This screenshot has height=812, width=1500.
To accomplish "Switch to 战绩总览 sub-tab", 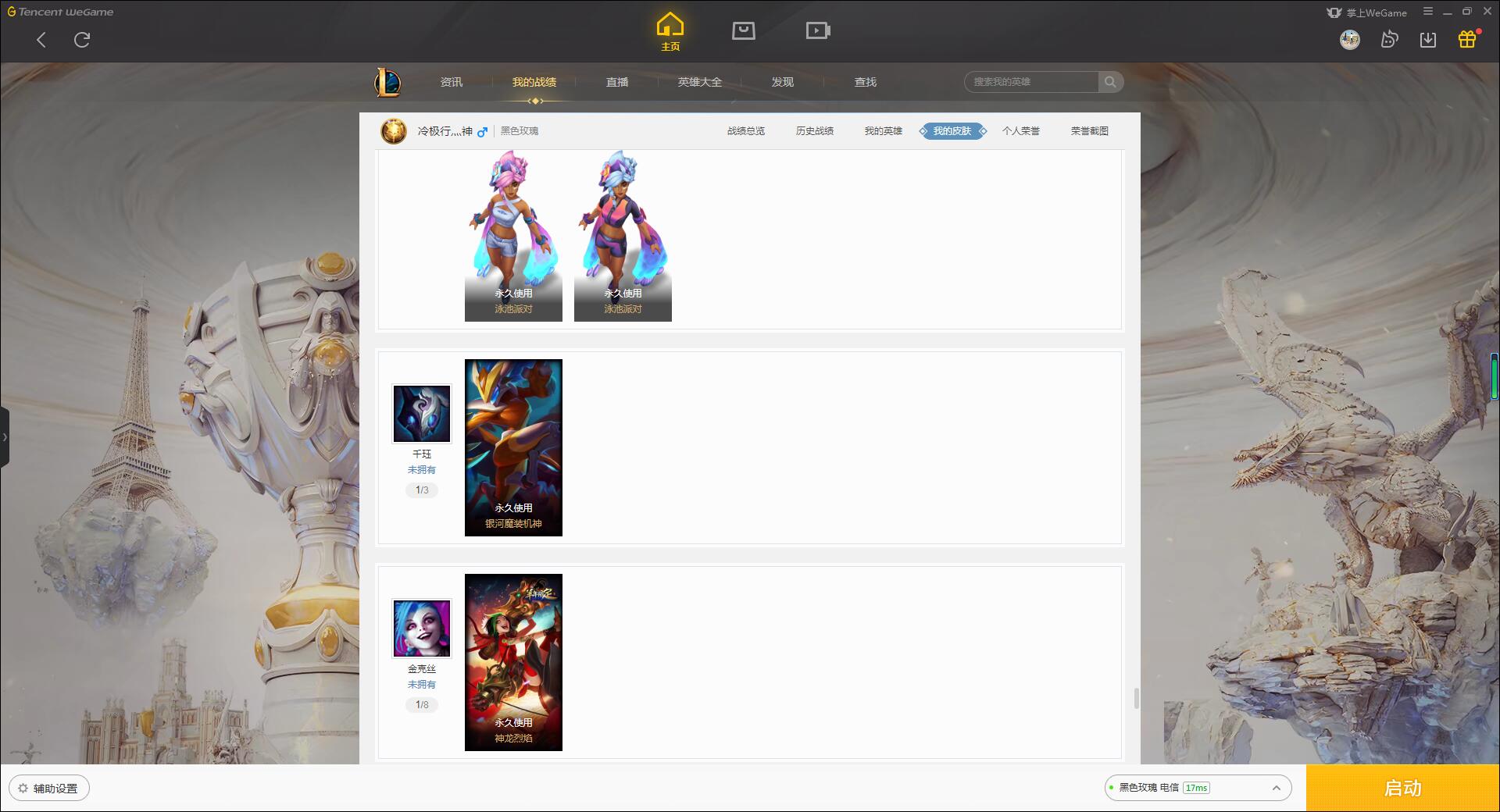I will 746,131.
